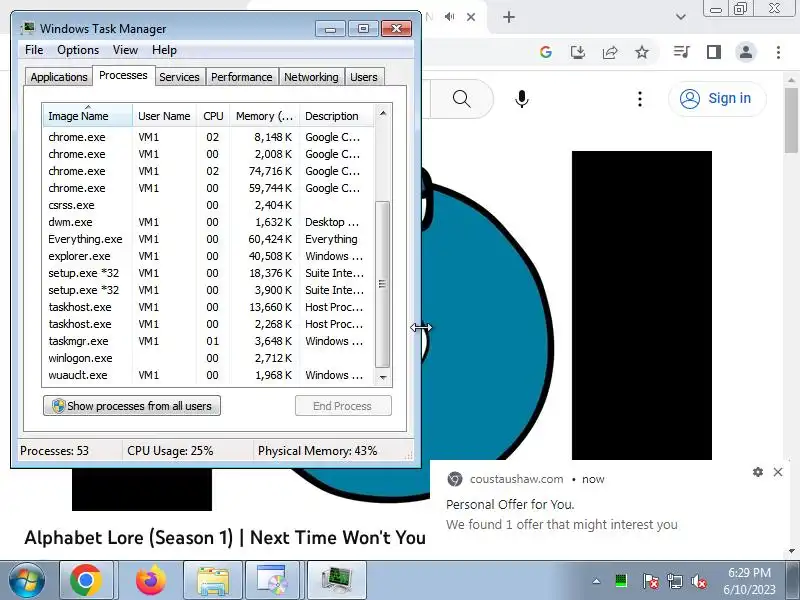Screen dimensions: 800x600
Task: Open the media control icon in Chrome
Action: tap(682, 52)
